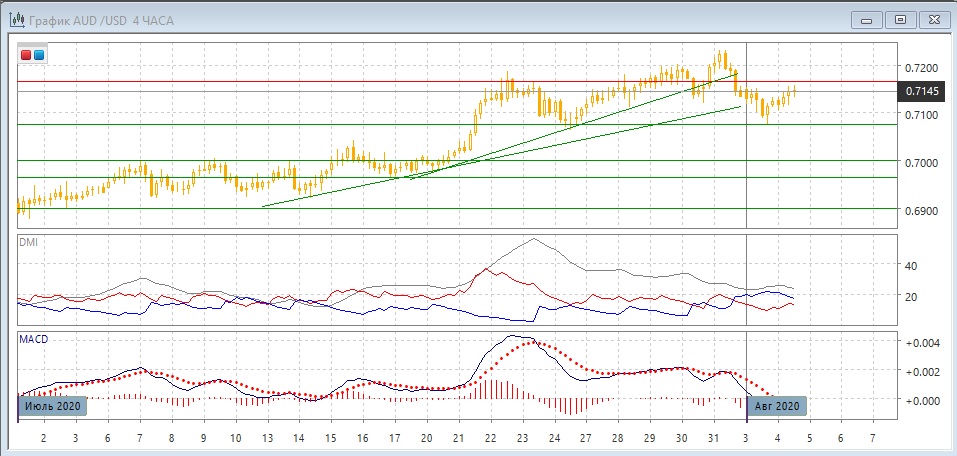
Task: Click date label 31 on time axis
Action: pos(713,438)
